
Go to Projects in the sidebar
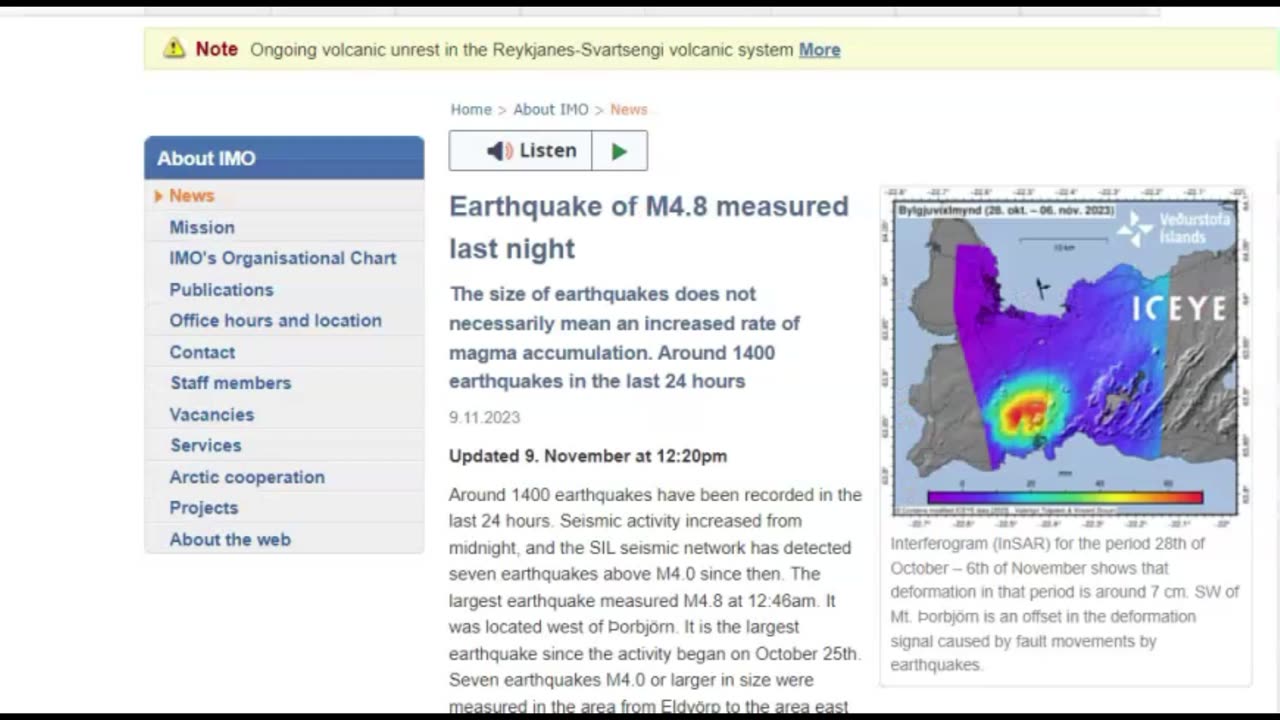(203, 508)
